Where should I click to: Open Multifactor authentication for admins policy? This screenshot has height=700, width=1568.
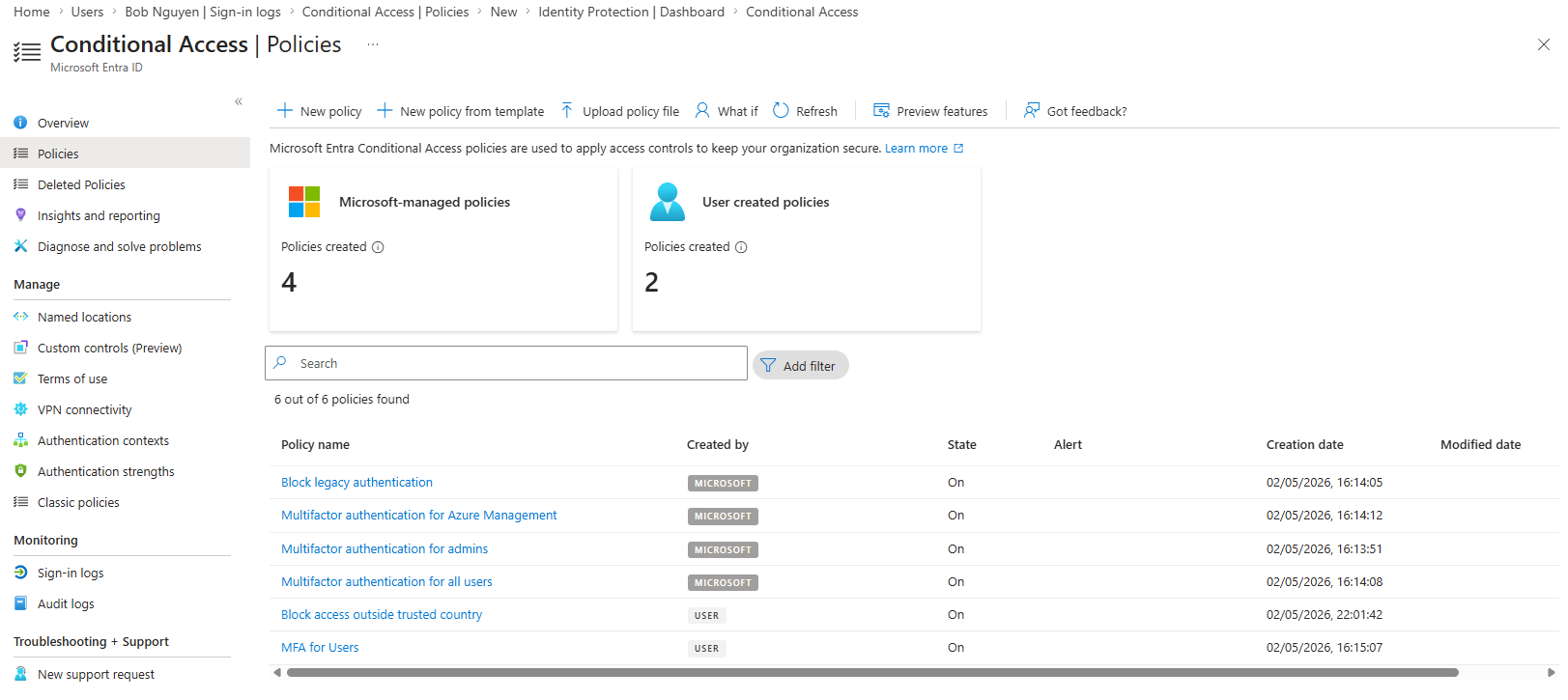tap(385, 548)
